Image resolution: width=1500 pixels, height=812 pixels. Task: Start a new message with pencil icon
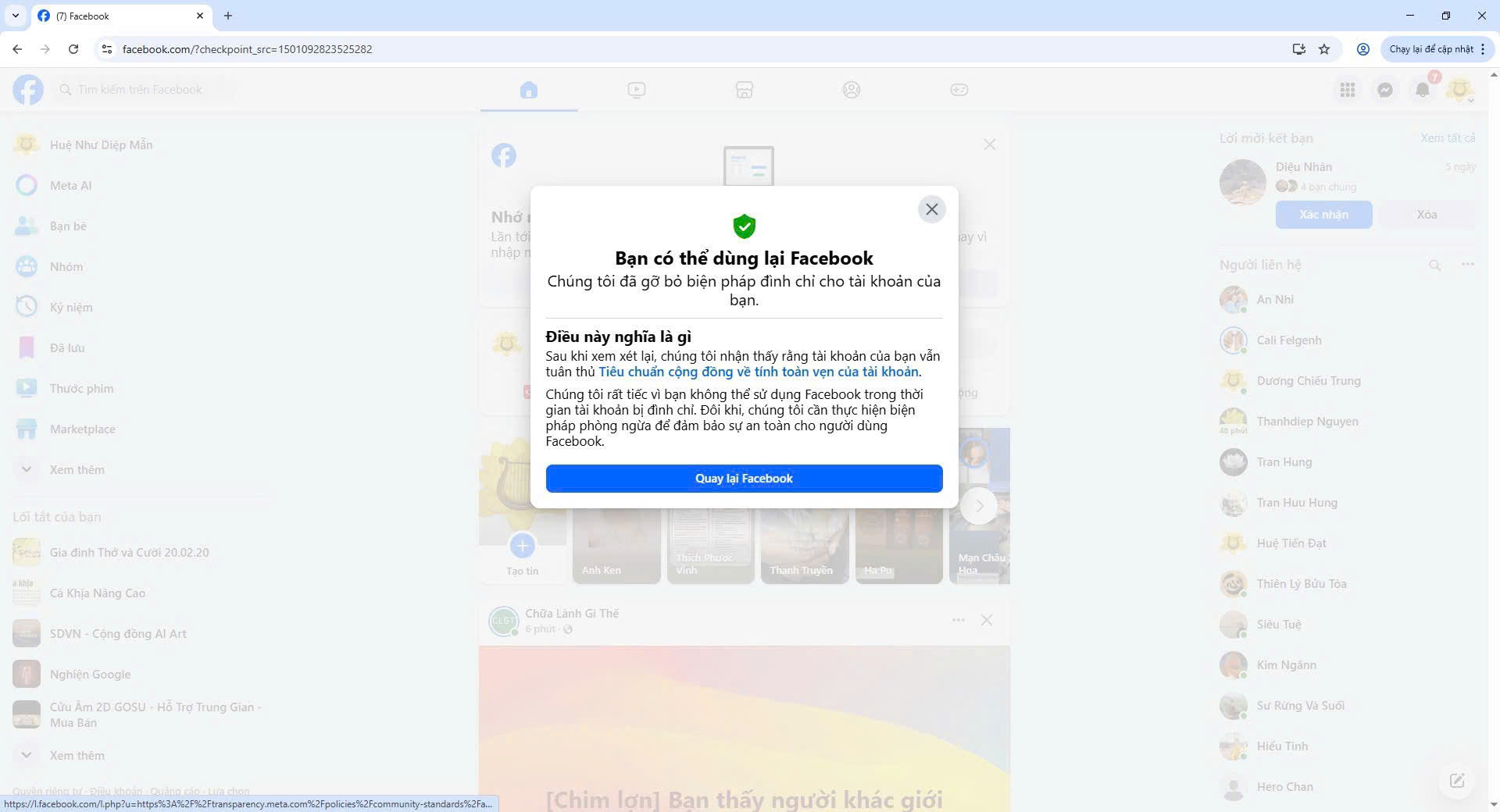1457,781
